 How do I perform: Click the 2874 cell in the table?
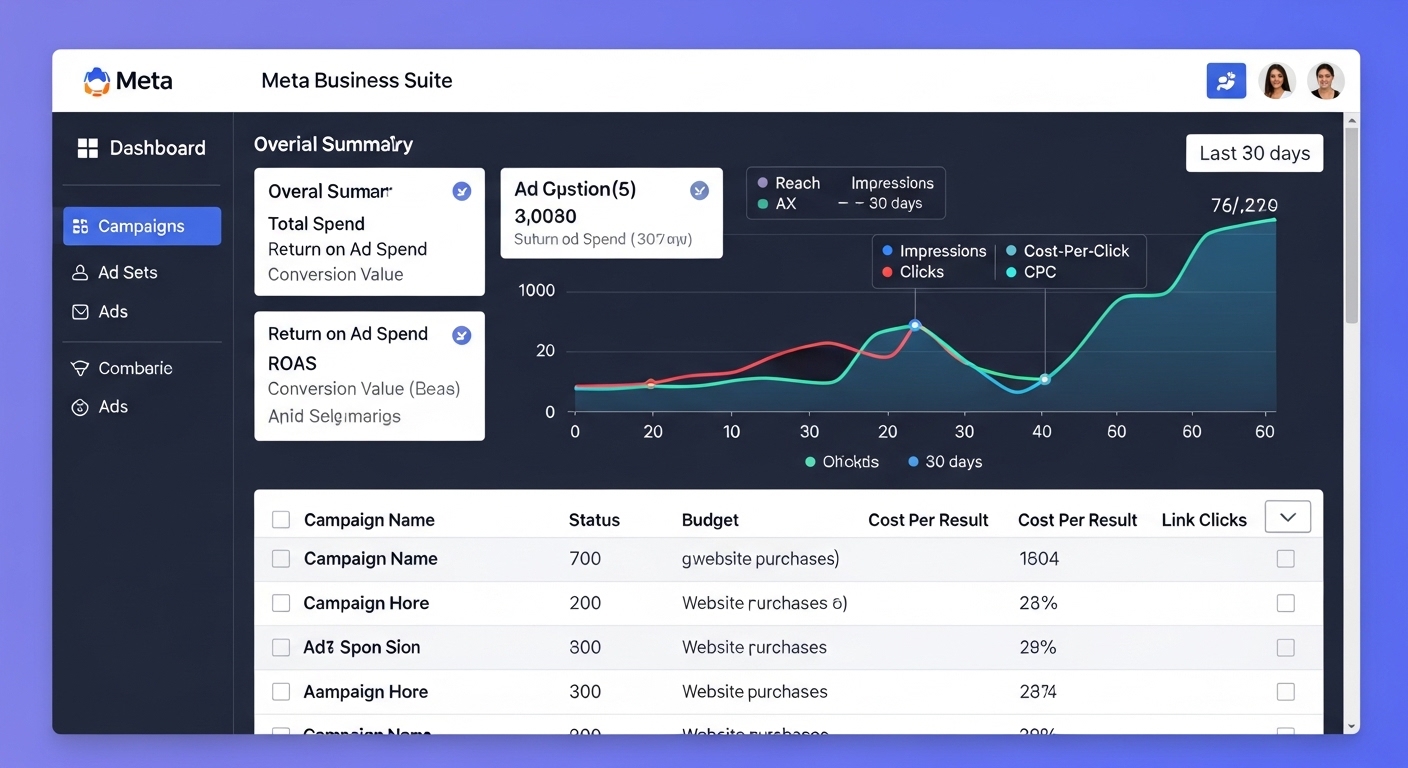[x=1039, y=692]
